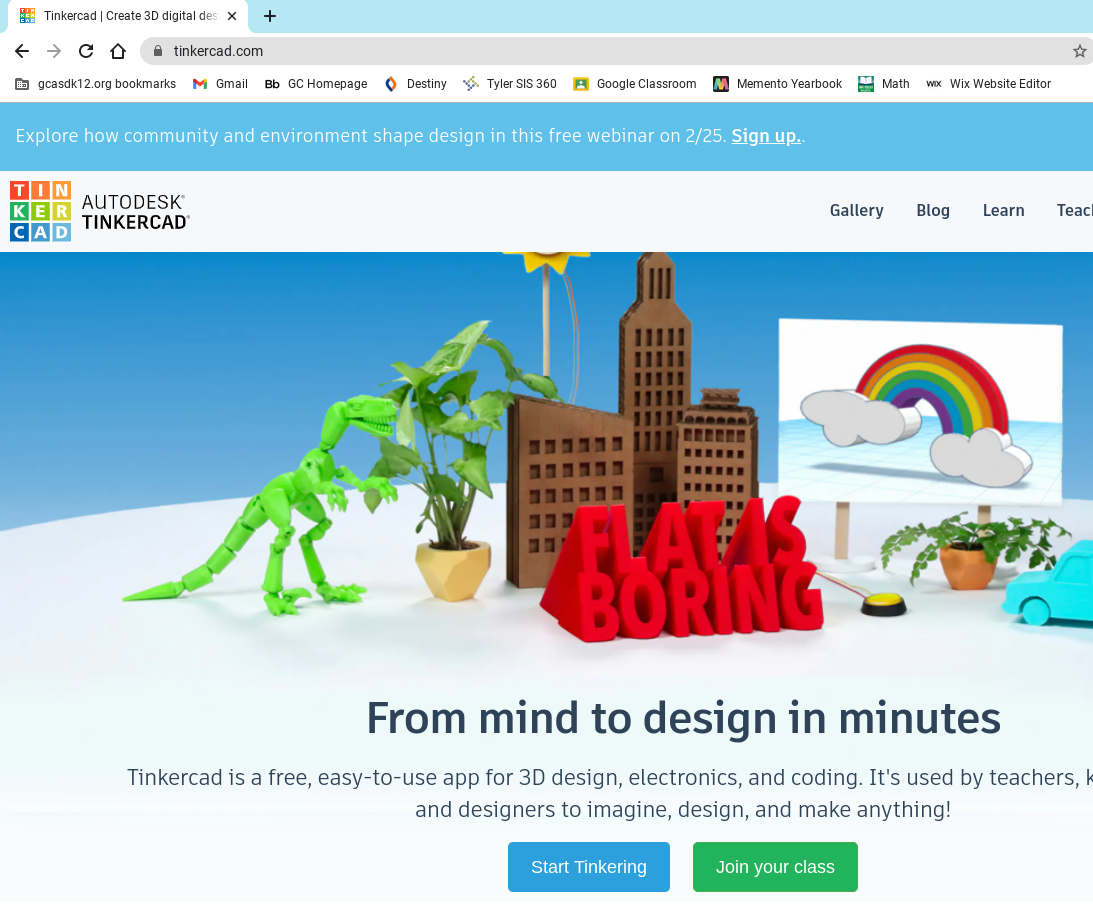Click the browser home icon
The width and height of the screenshot is (1093, 910).
[118, 50]
